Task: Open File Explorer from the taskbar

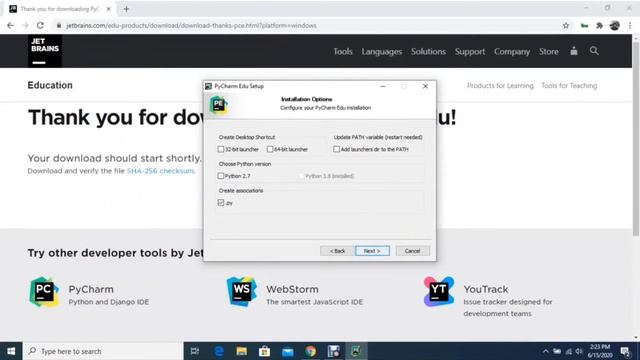Action: (242, 351)
